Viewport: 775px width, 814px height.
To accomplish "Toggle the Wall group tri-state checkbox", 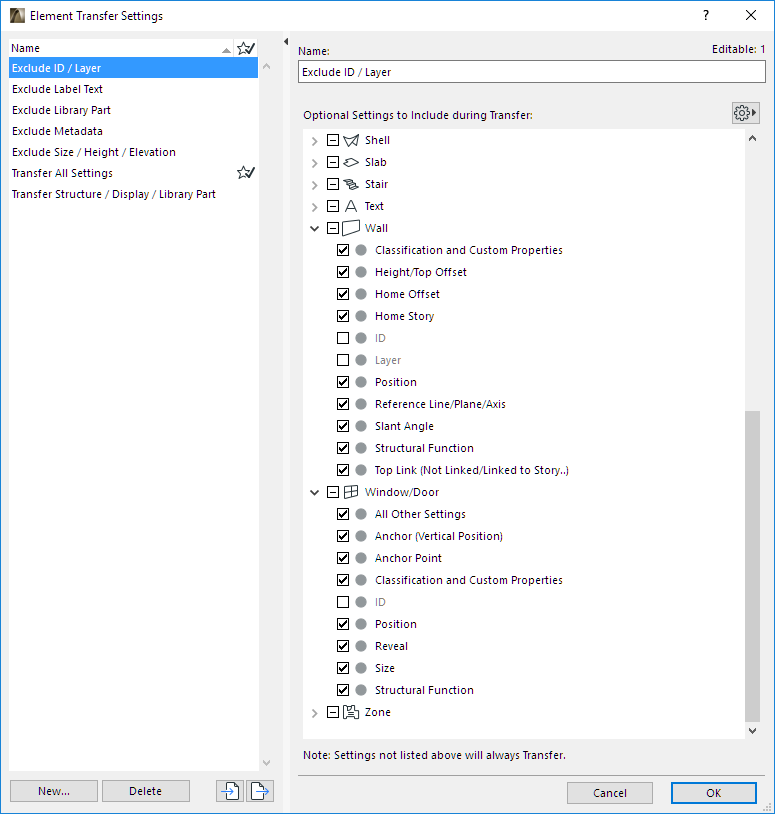I will (x=333, y=228).
